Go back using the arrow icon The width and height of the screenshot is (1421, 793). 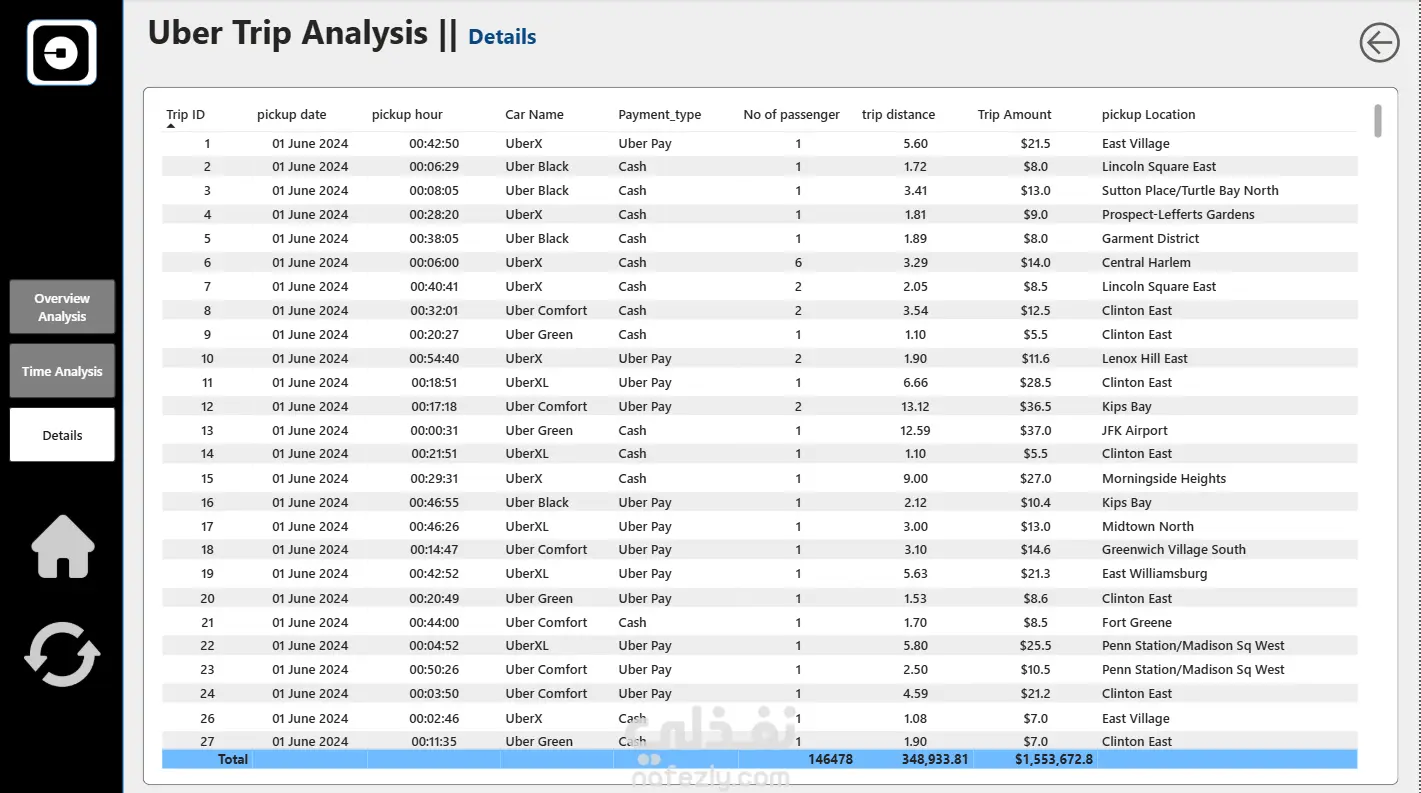coord(1379,43)
